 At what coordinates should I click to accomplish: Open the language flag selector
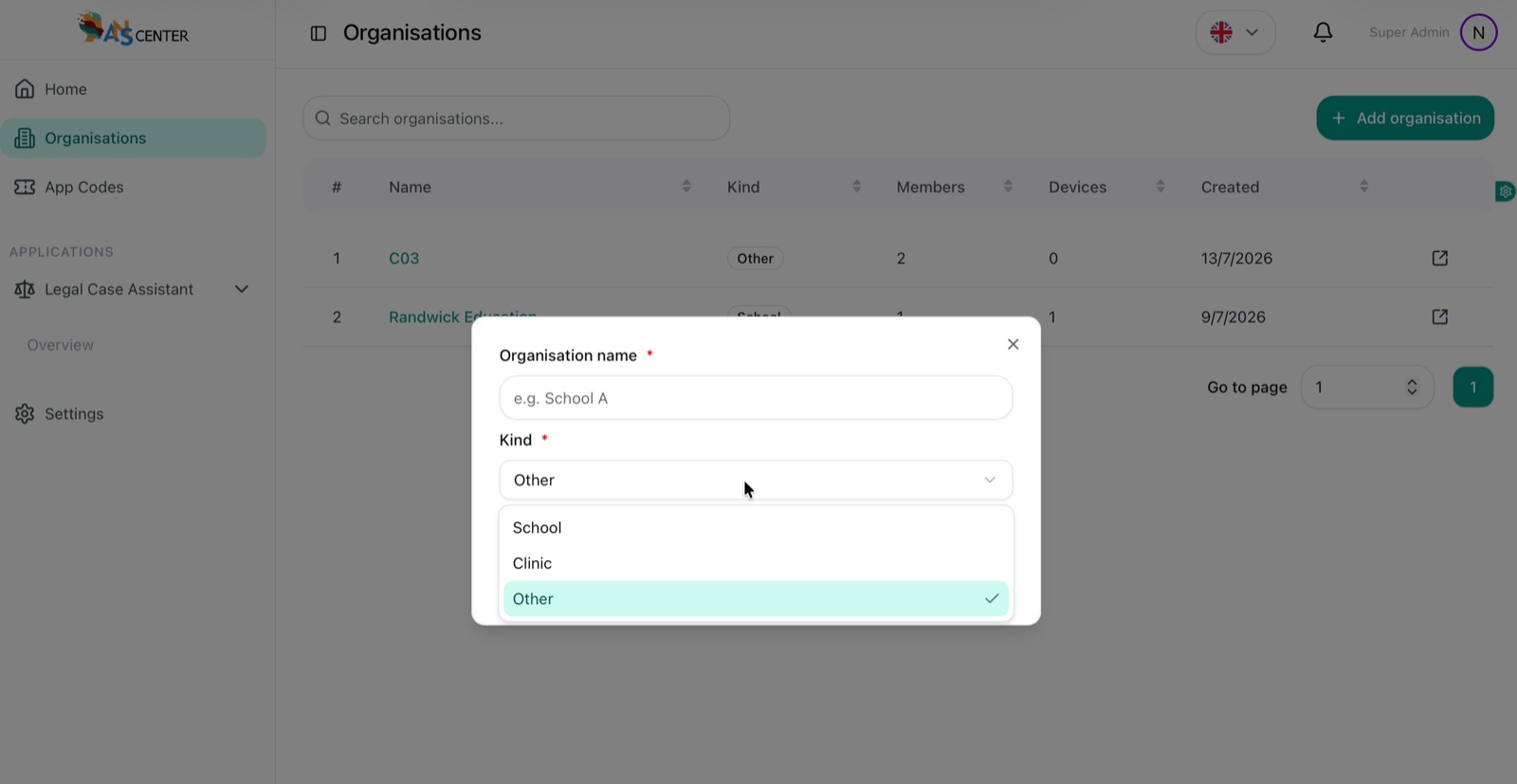[x=1234, y=32]
